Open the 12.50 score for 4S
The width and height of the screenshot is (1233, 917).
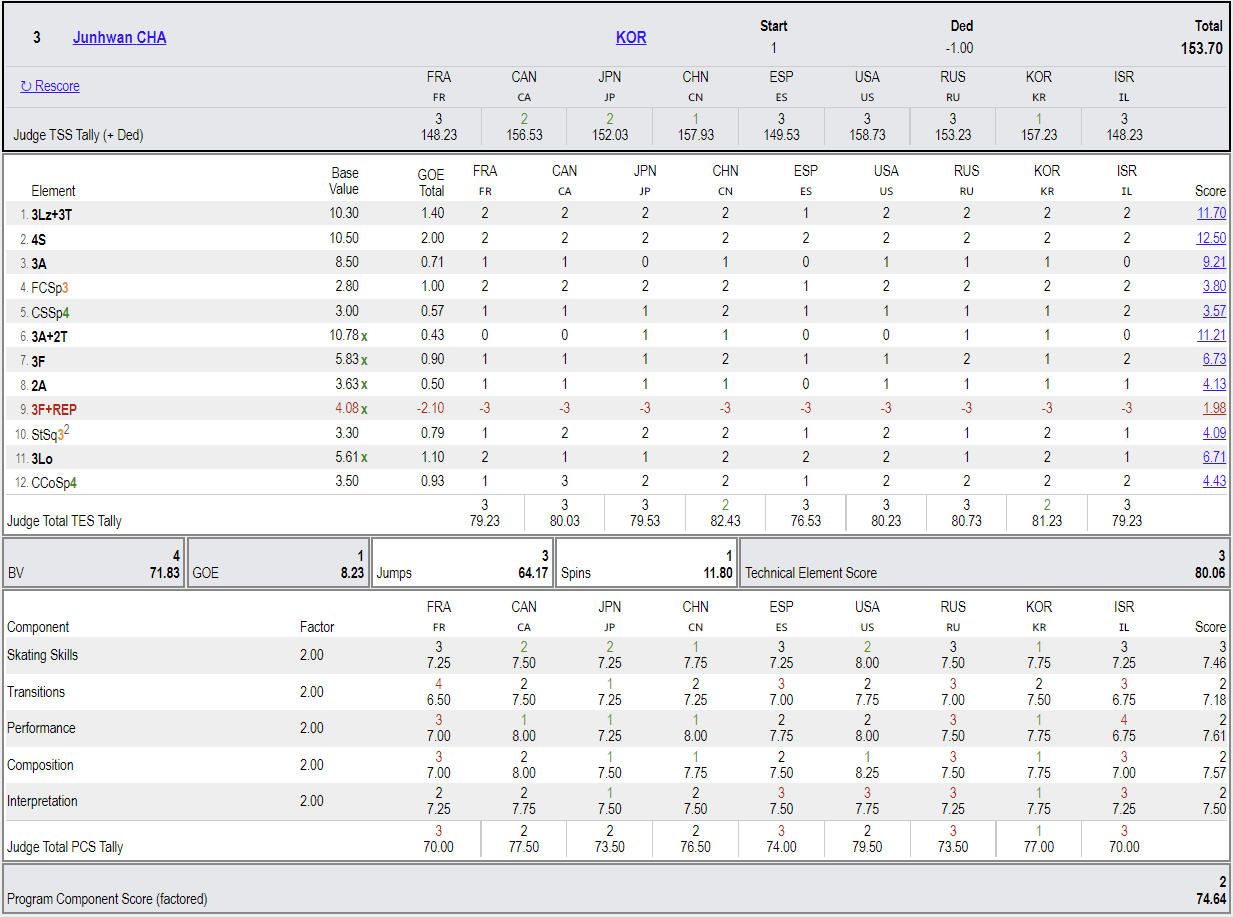[1211, 238]
